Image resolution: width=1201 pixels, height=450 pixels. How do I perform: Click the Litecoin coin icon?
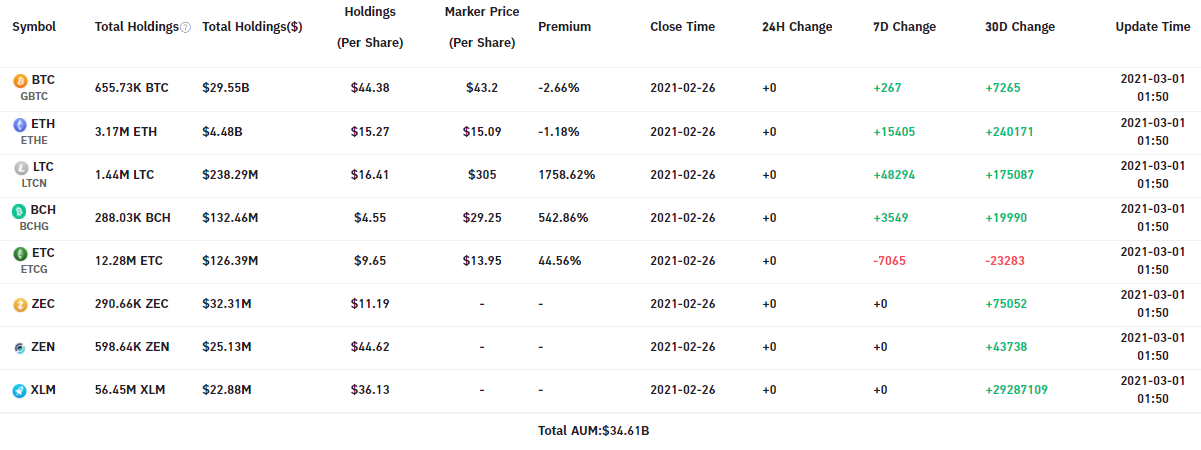pyautogui.click(x=20, y=167)
